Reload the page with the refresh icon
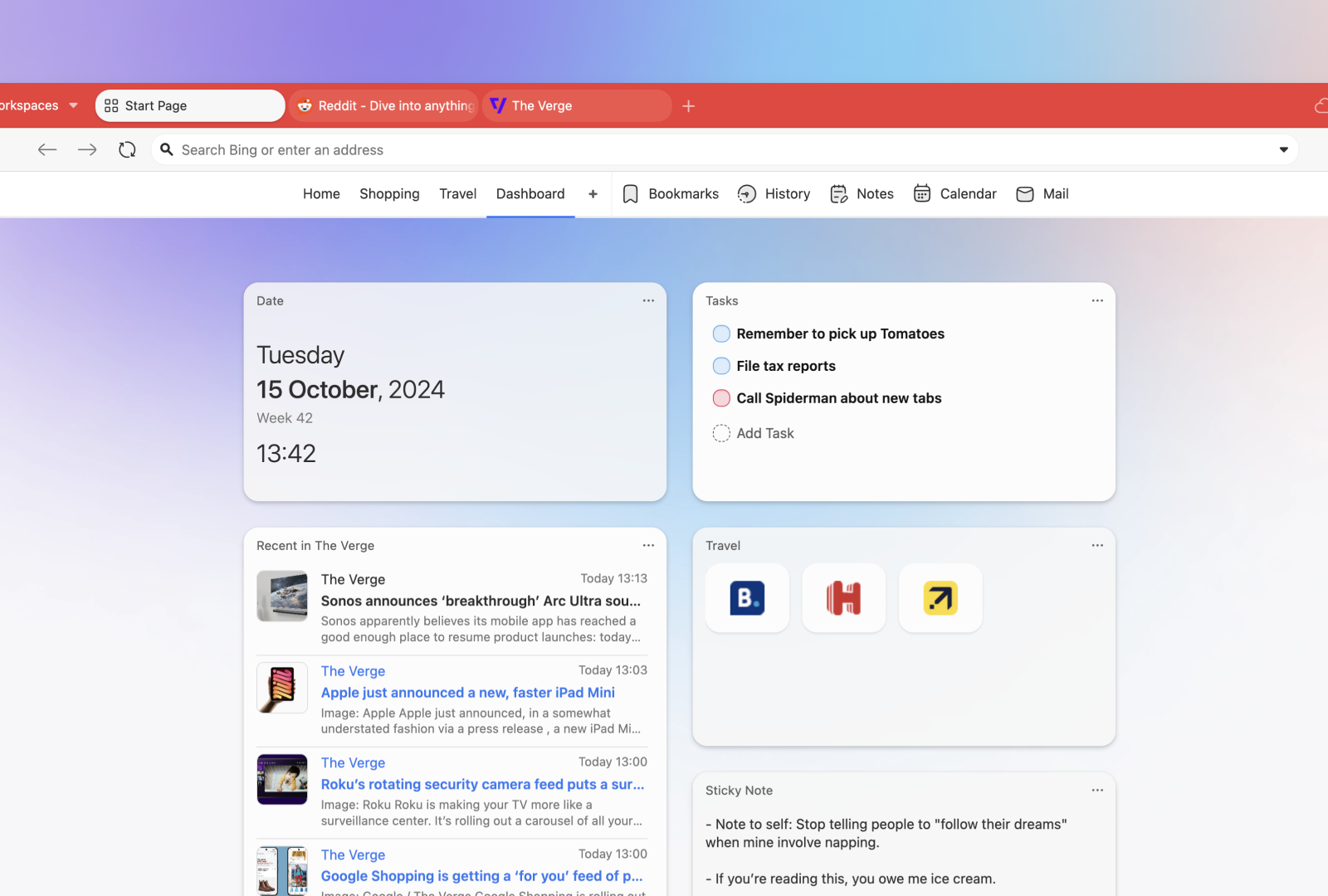This screenshot has width=1328, height=896. [x=127, y=149]
